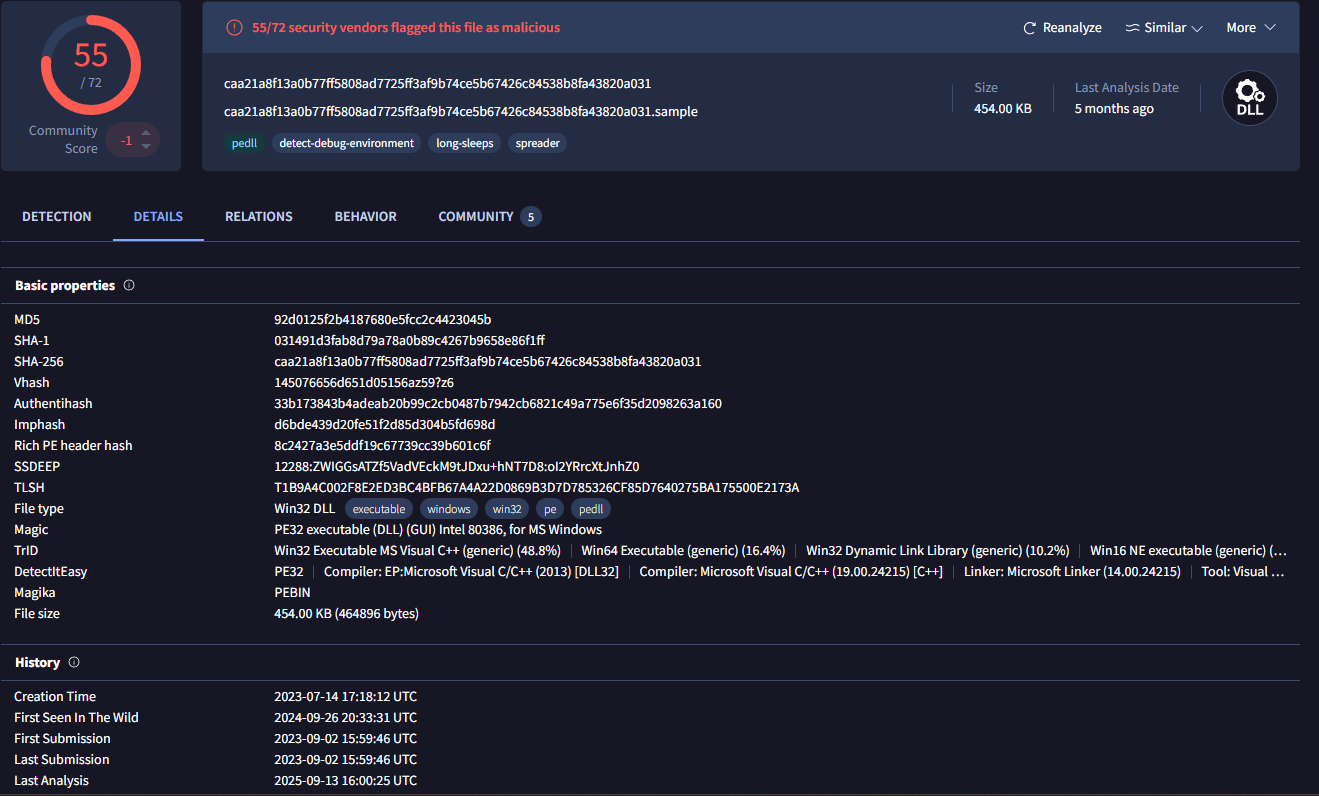Click the Reanalyze circular arrow icon
Screen dimensions: 1319x796
(x=1030, y=28)
